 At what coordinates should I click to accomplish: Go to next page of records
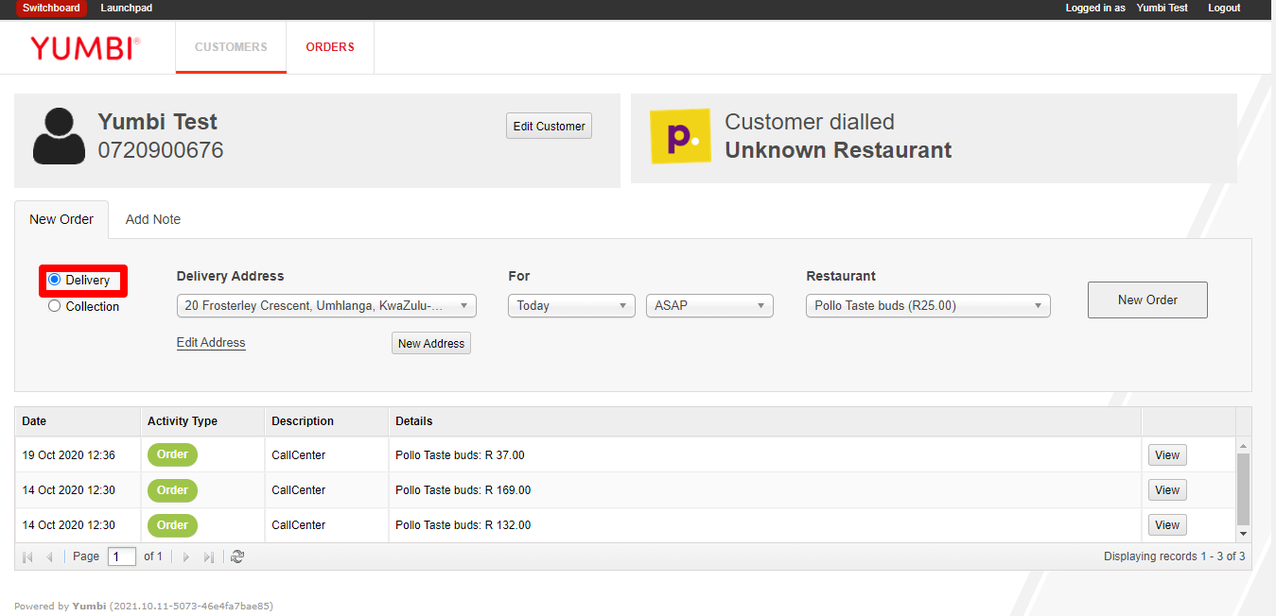(x=186, y=557)
